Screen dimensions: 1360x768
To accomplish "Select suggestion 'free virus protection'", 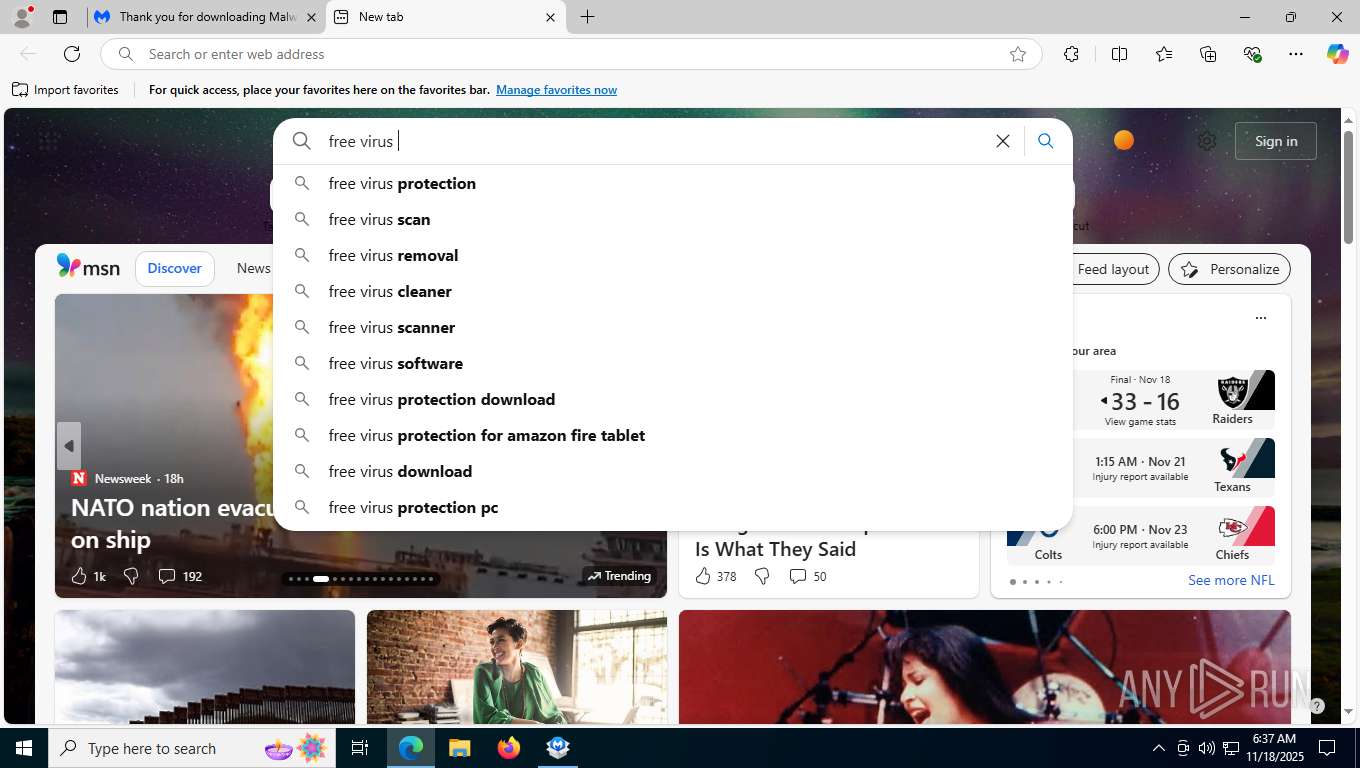I will pyautogui.click(x=673, y=183).
